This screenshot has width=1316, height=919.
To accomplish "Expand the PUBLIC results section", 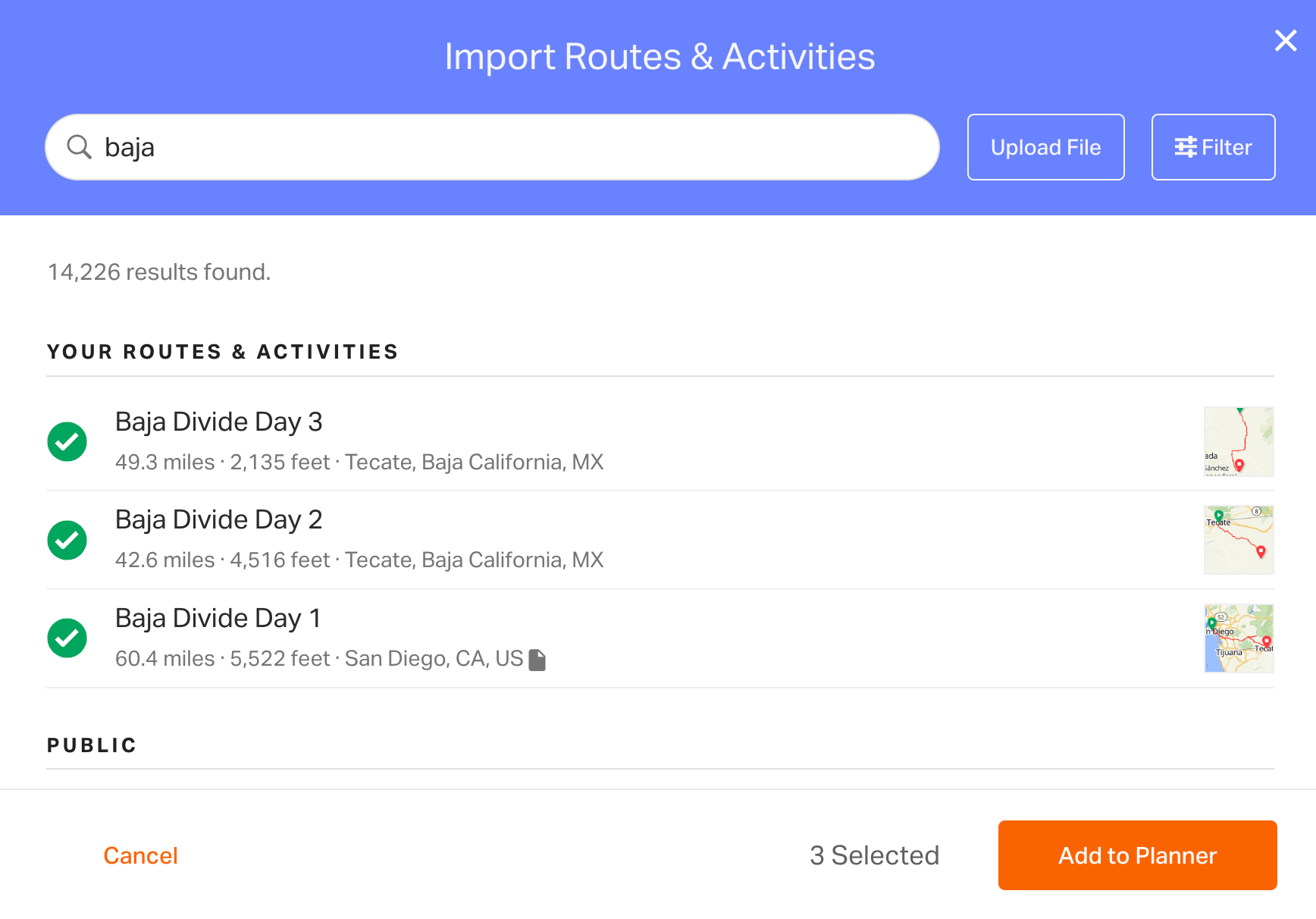I will tap(92, 745).
